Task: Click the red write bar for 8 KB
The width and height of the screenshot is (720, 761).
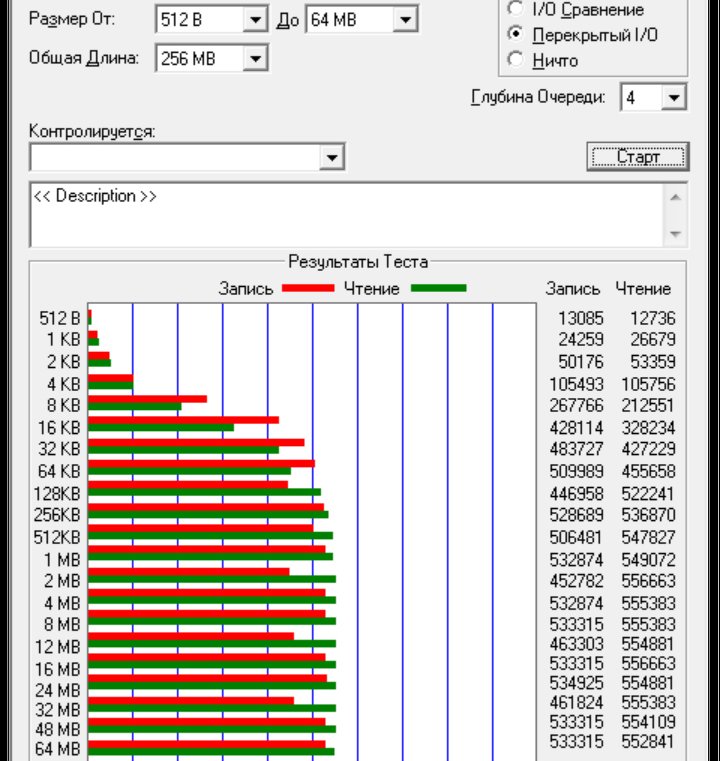Action: 147,399
